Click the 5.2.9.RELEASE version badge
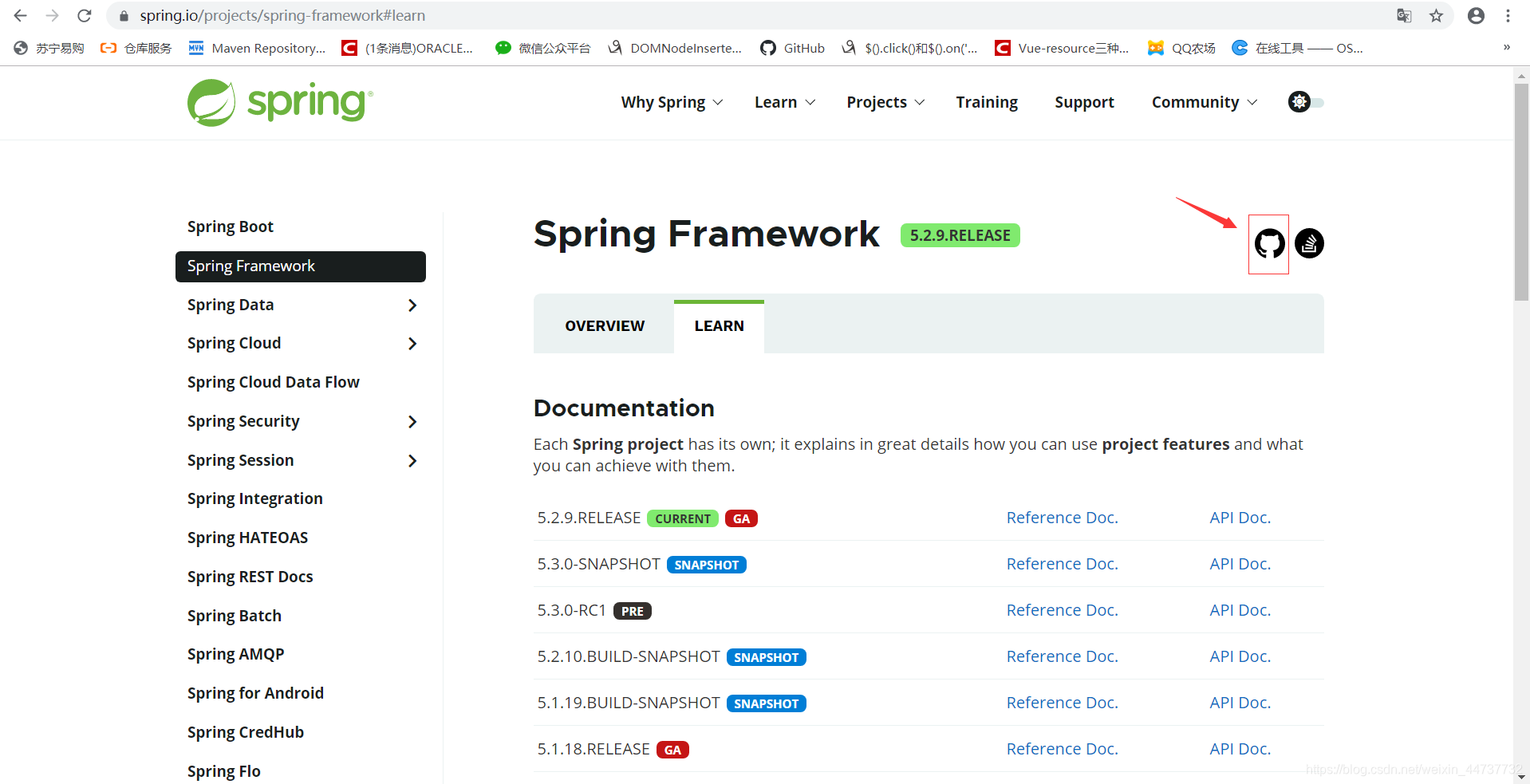This screenshot has height=784, width=1530. pos(960,235)
